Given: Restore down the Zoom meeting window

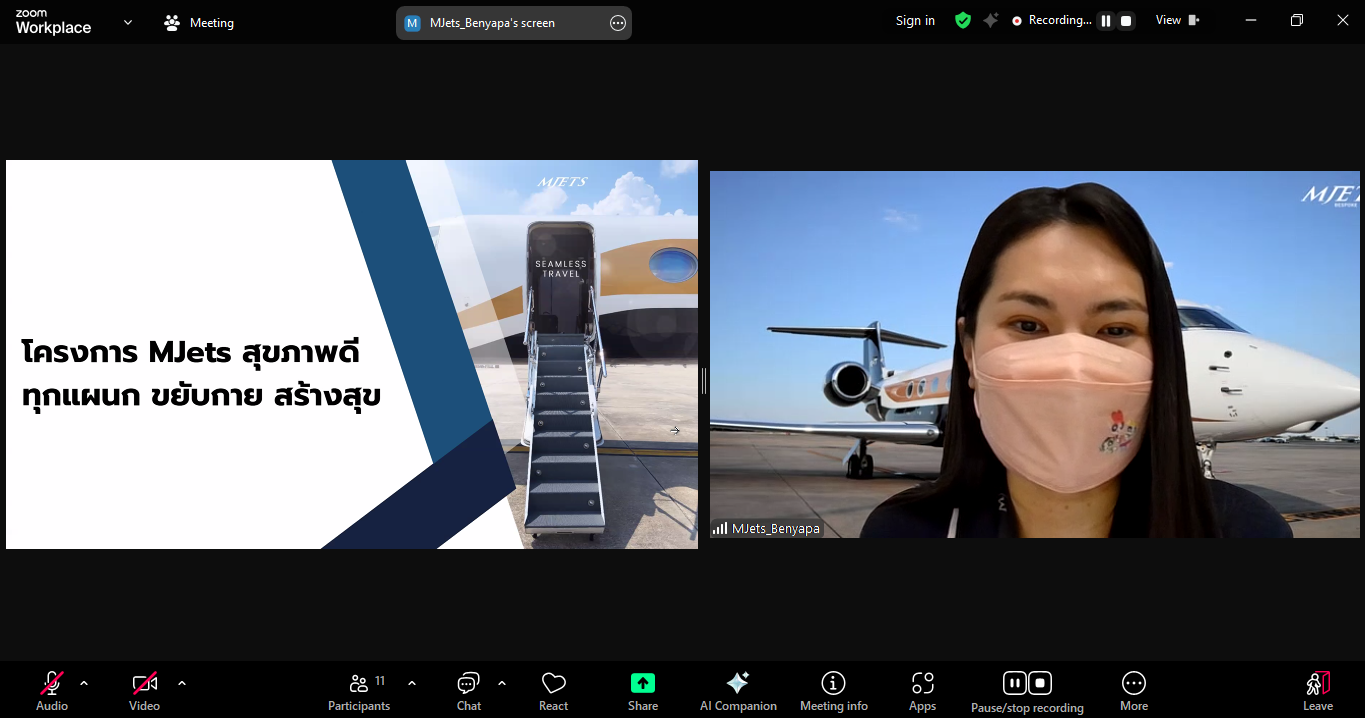Looking at the screenshot, I should coord(1297,20).
